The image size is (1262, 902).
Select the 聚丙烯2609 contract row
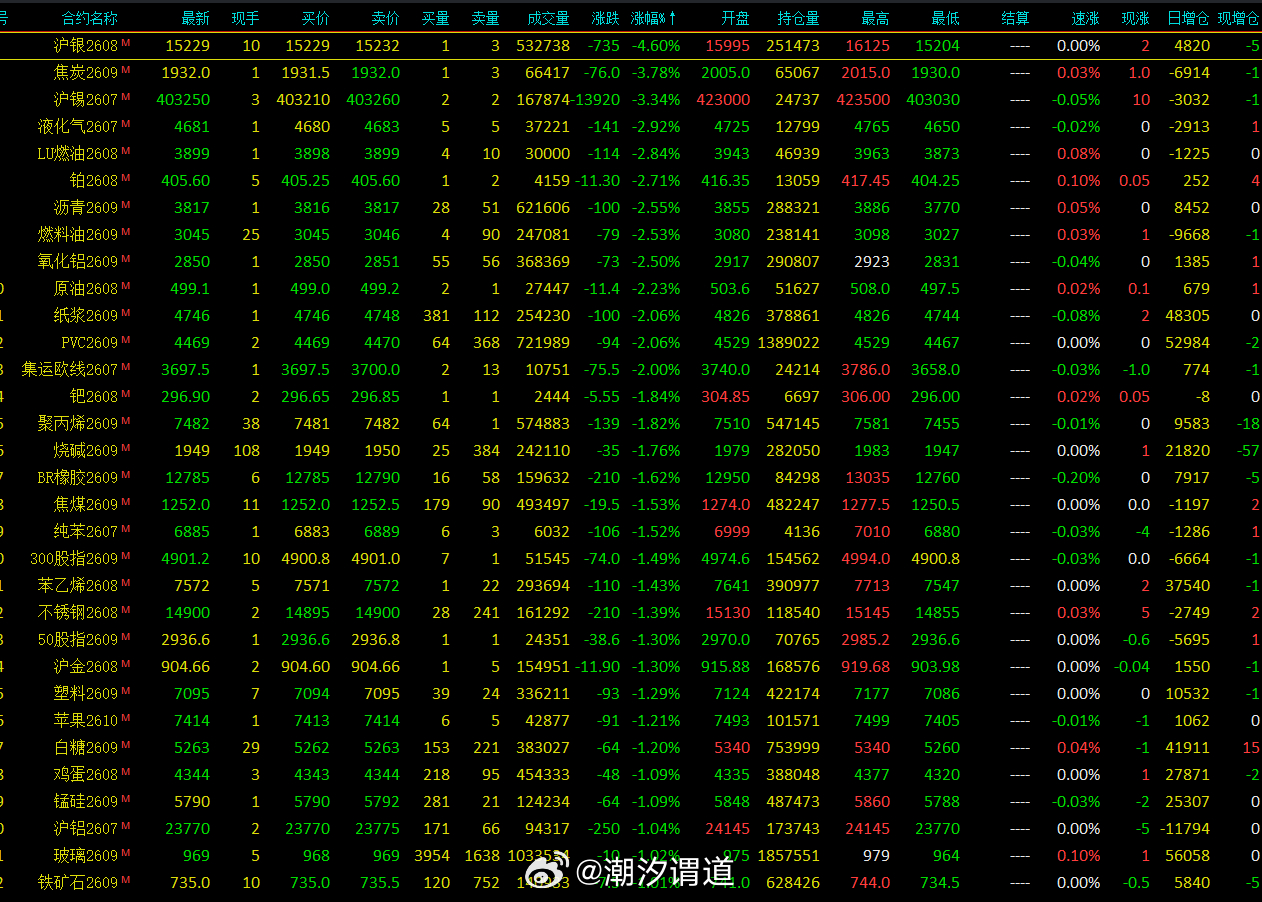[631, 423]
